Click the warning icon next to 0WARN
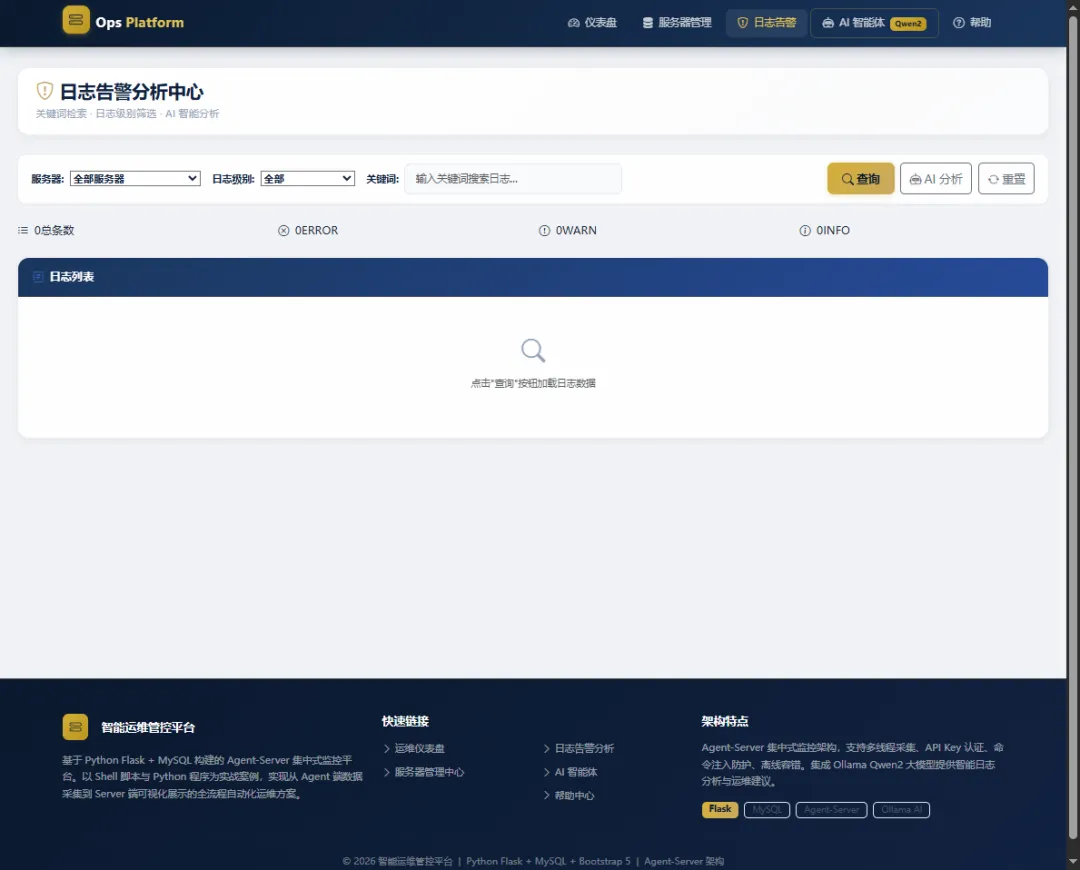This screenshot has width=1080, height=870. 544,230
